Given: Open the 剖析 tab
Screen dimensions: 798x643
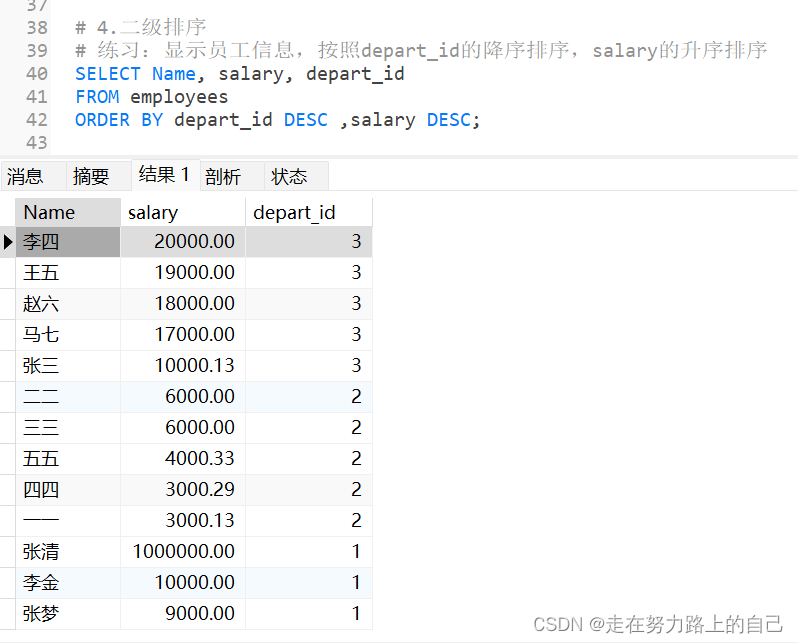Looking at the screenshot, I should [232, 177].
